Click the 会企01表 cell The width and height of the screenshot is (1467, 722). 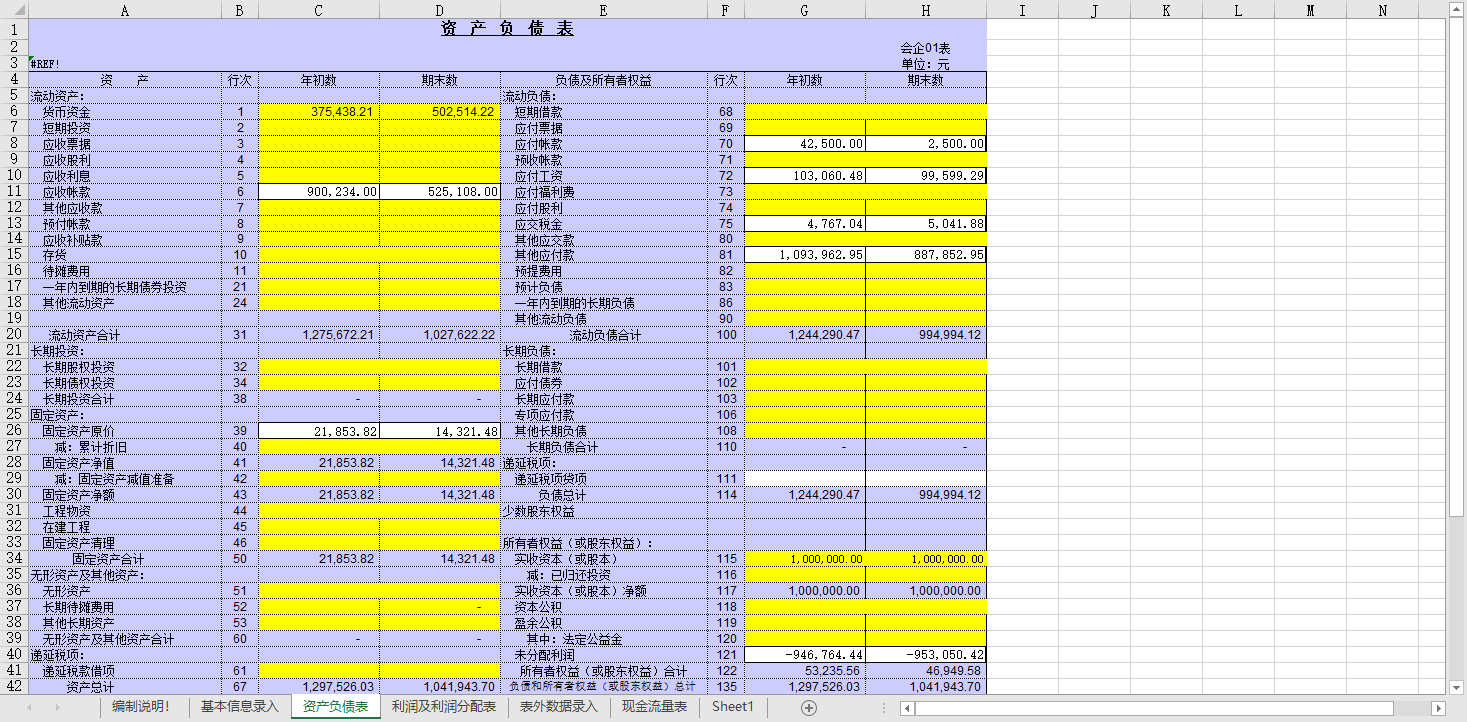(x=926, y=47)
